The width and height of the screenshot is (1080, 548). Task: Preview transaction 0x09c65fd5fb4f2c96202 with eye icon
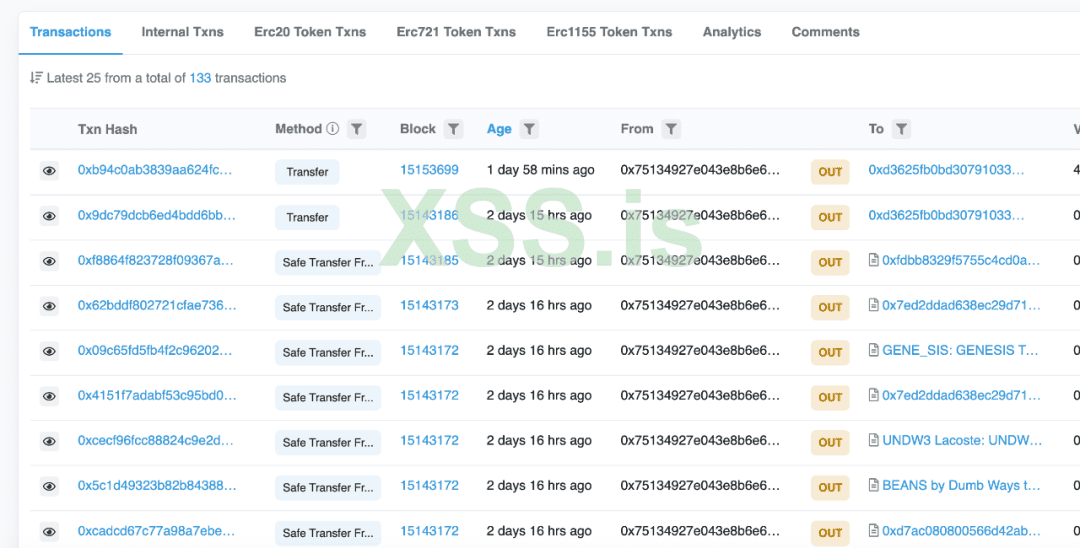click(49, 351)
